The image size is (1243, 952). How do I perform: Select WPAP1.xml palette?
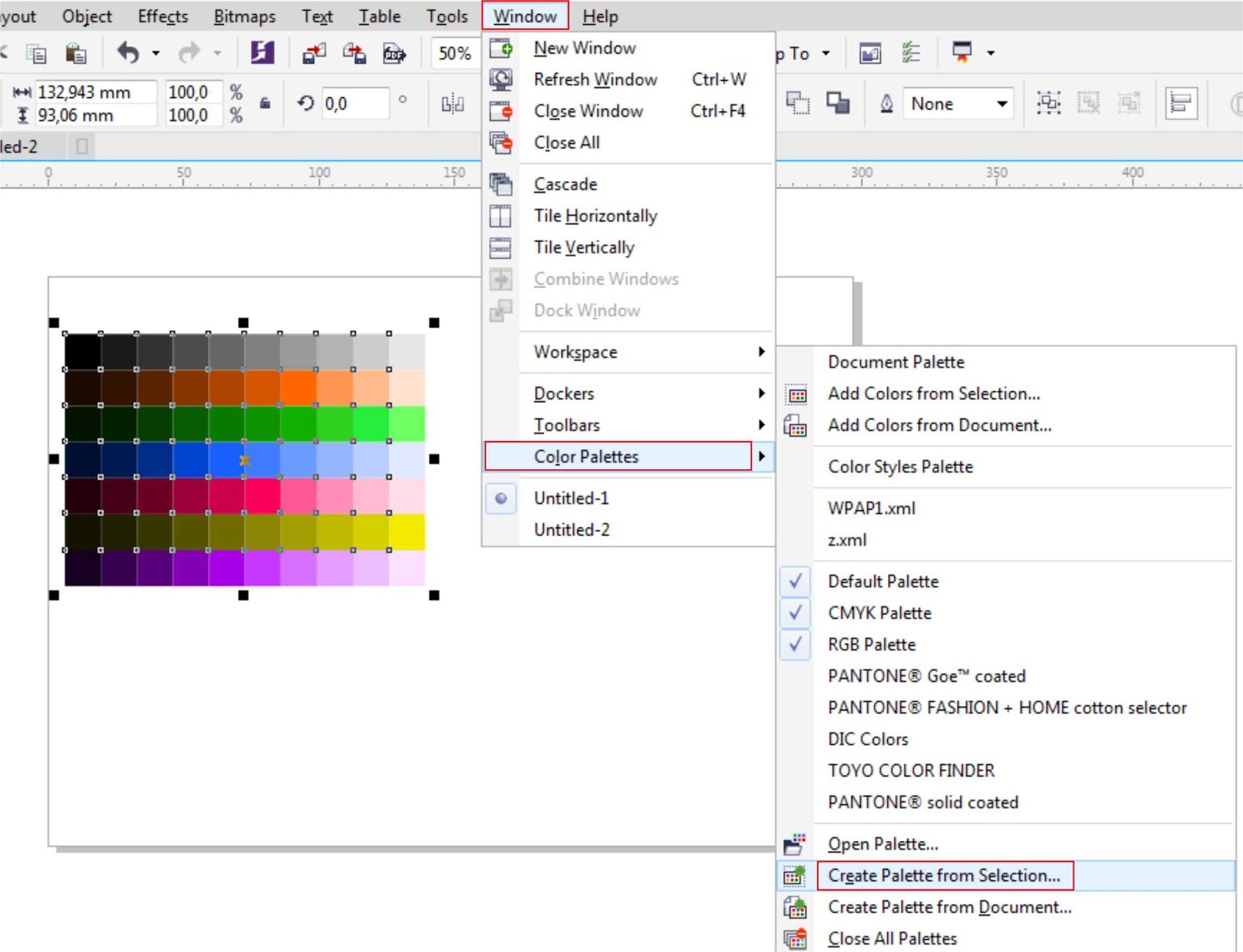coord(871,508)
